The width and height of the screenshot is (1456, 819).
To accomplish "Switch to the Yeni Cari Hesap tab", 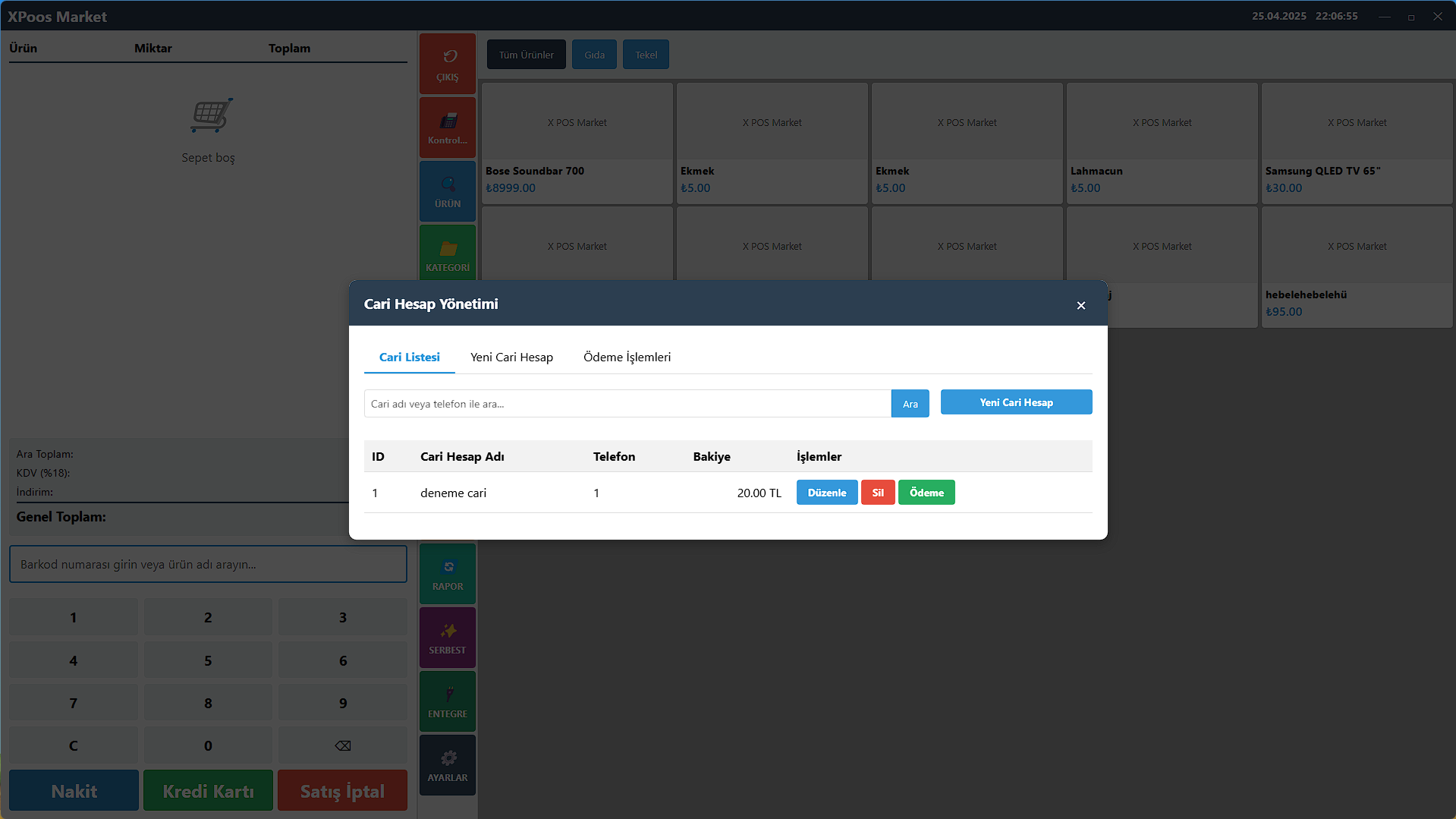I will pyautogui.click(x=511, y=358).
